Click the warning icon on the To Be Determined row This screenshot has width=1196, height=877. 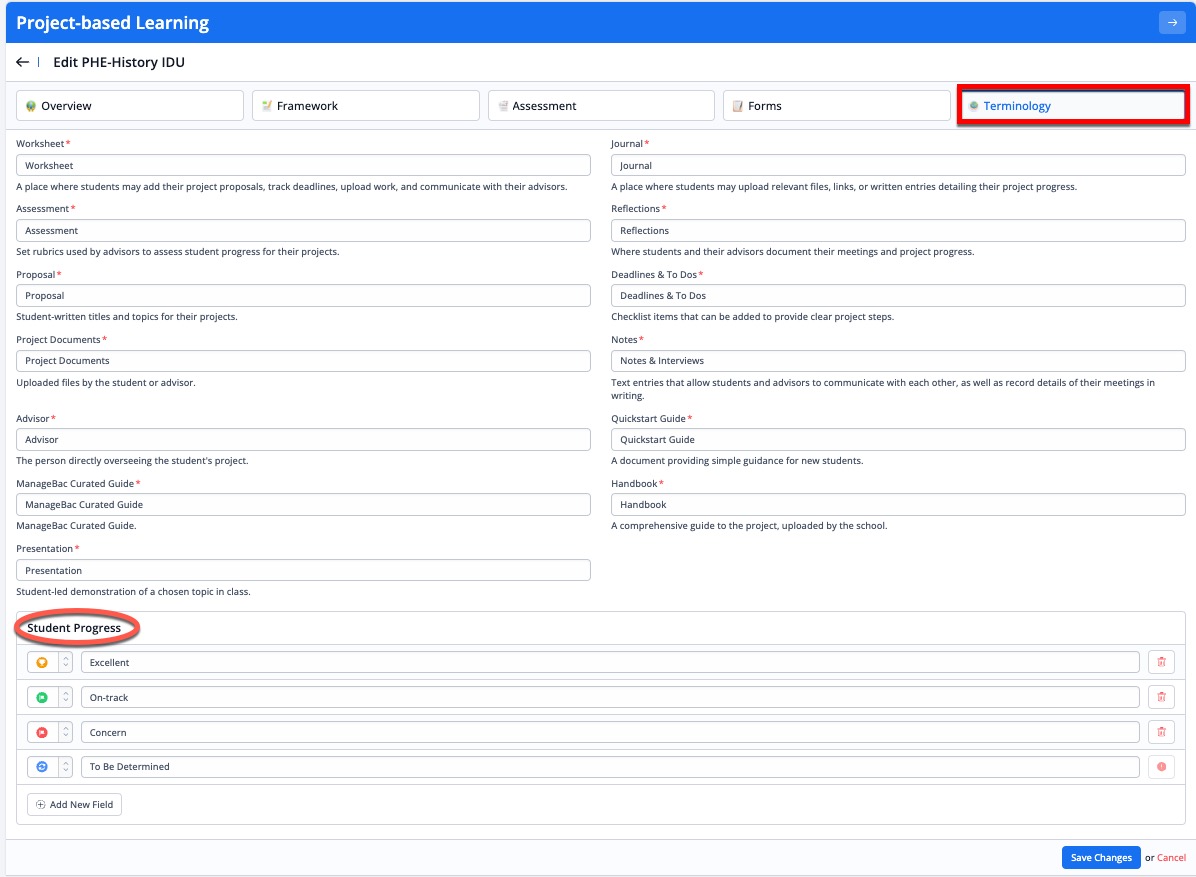pos(1161,767)
